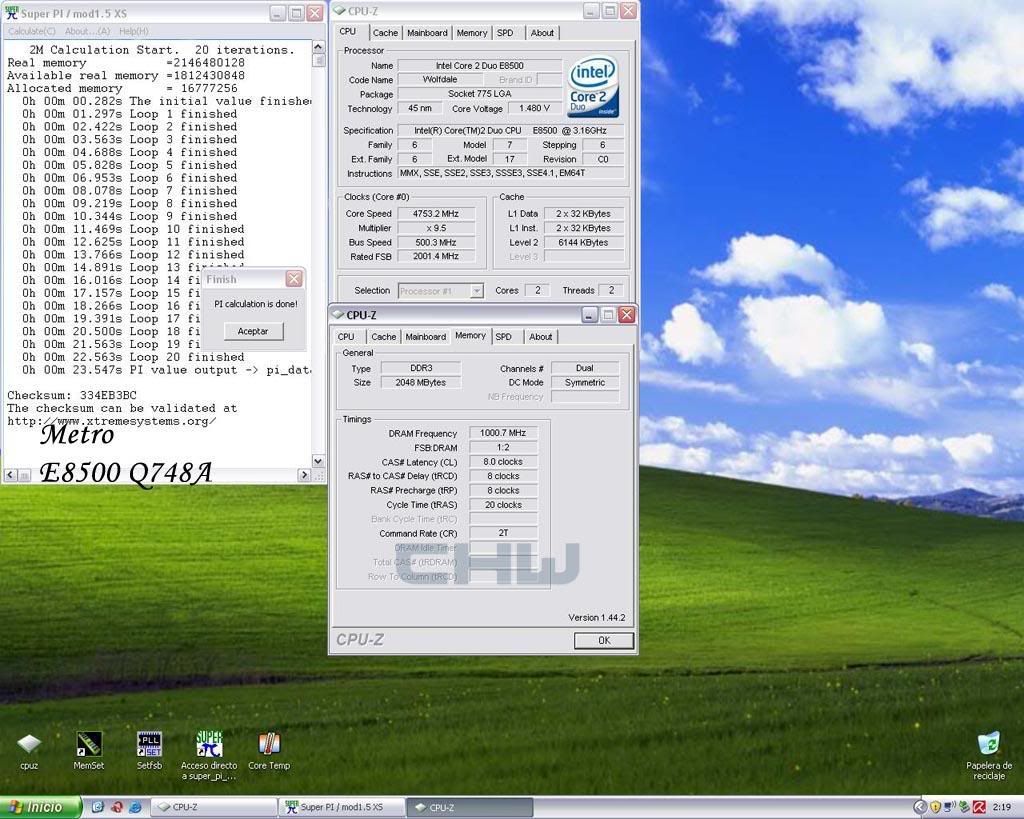Open the Internet Explorer quick launch icon
The height and width of the screenshot is (819, 1024).
135,807
